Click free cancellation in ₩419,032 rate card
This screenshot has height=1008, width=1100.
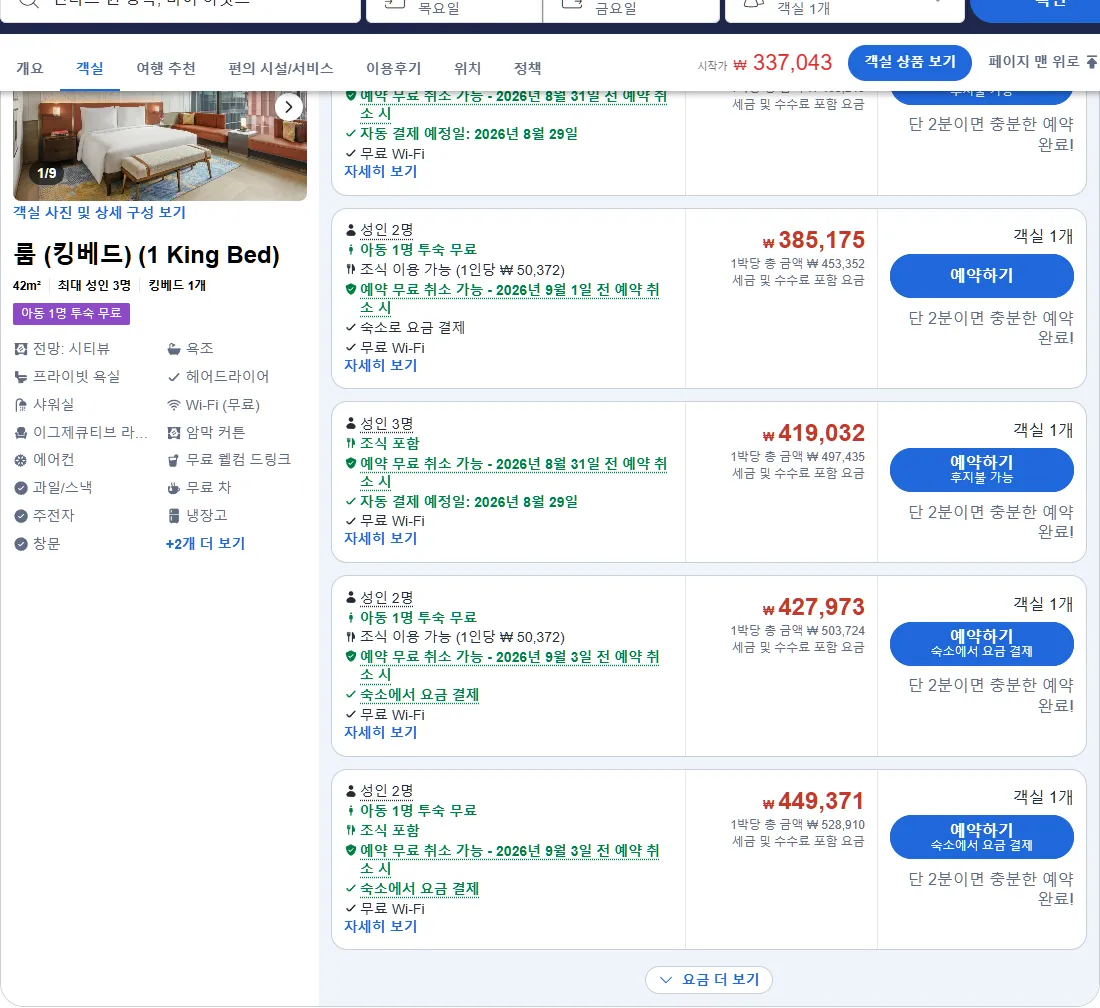coord(513,472)
